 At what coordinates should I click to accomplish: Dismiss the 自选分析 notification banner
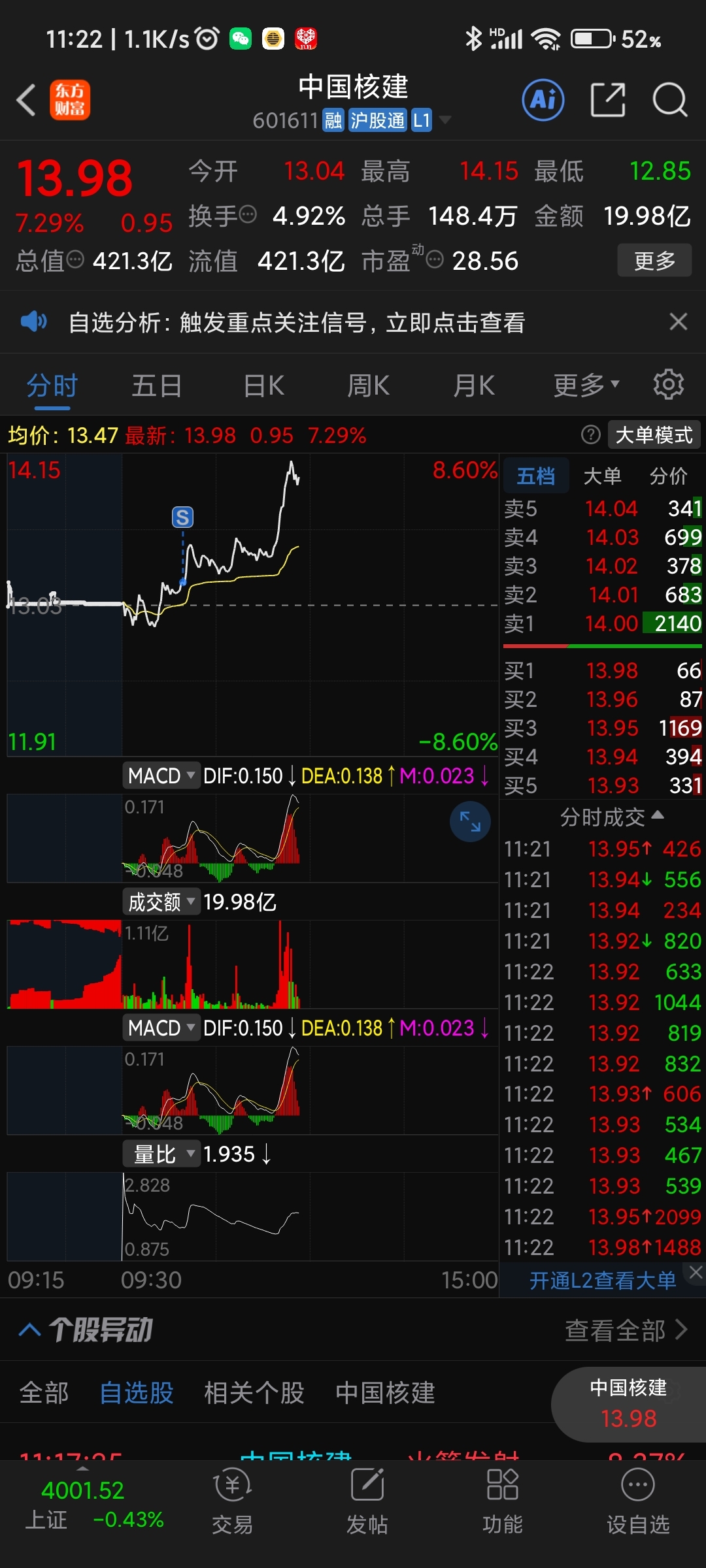(x=679, y=321)
